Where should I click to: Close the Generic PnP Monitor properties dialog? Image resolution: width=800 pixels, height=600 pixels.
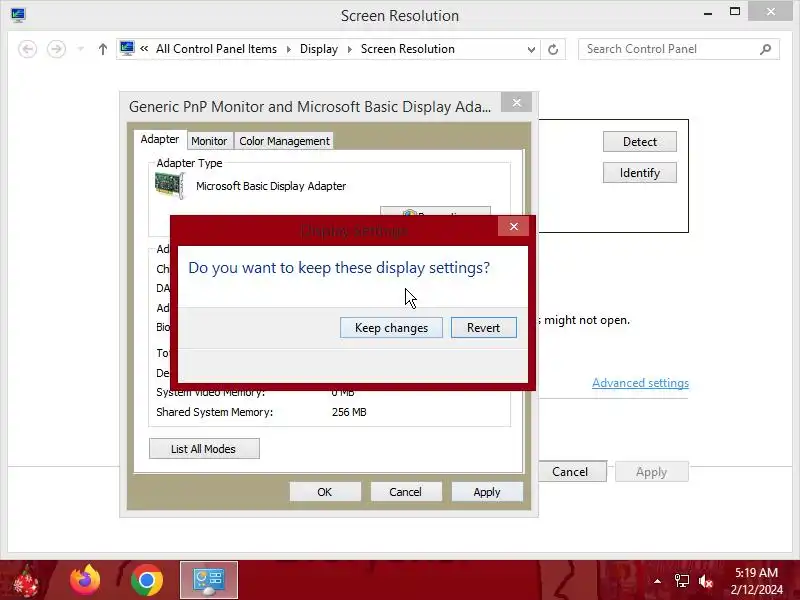tap(516, 103)
